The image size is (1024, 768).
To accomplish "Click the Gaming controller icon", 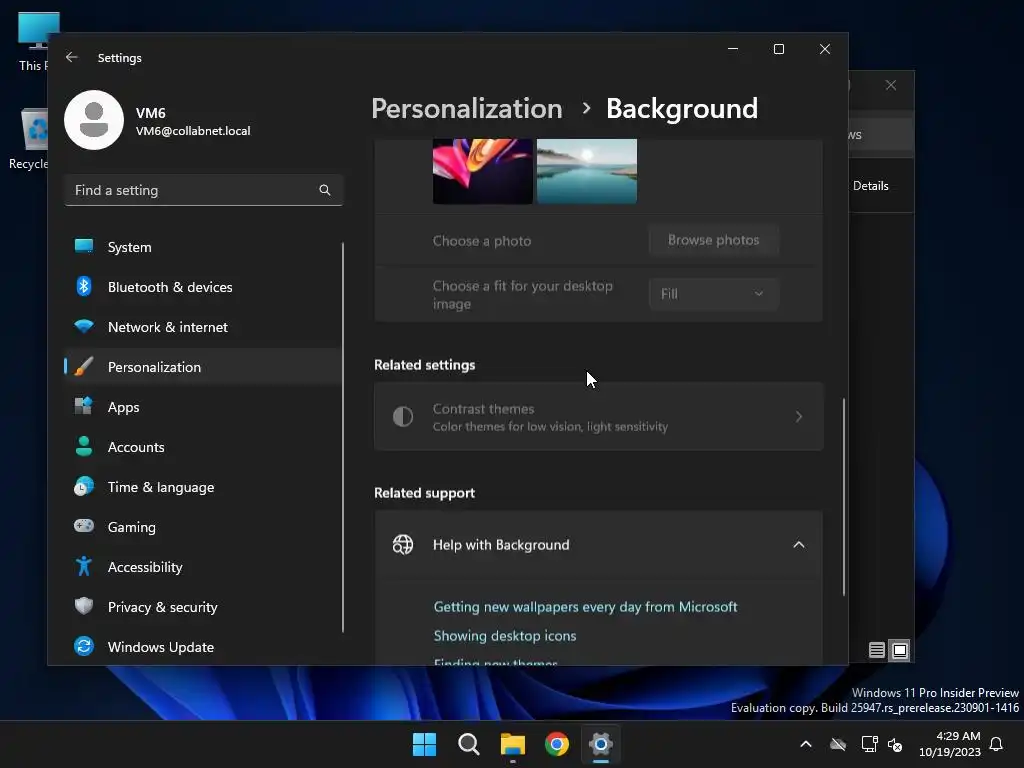I will 84,526.
